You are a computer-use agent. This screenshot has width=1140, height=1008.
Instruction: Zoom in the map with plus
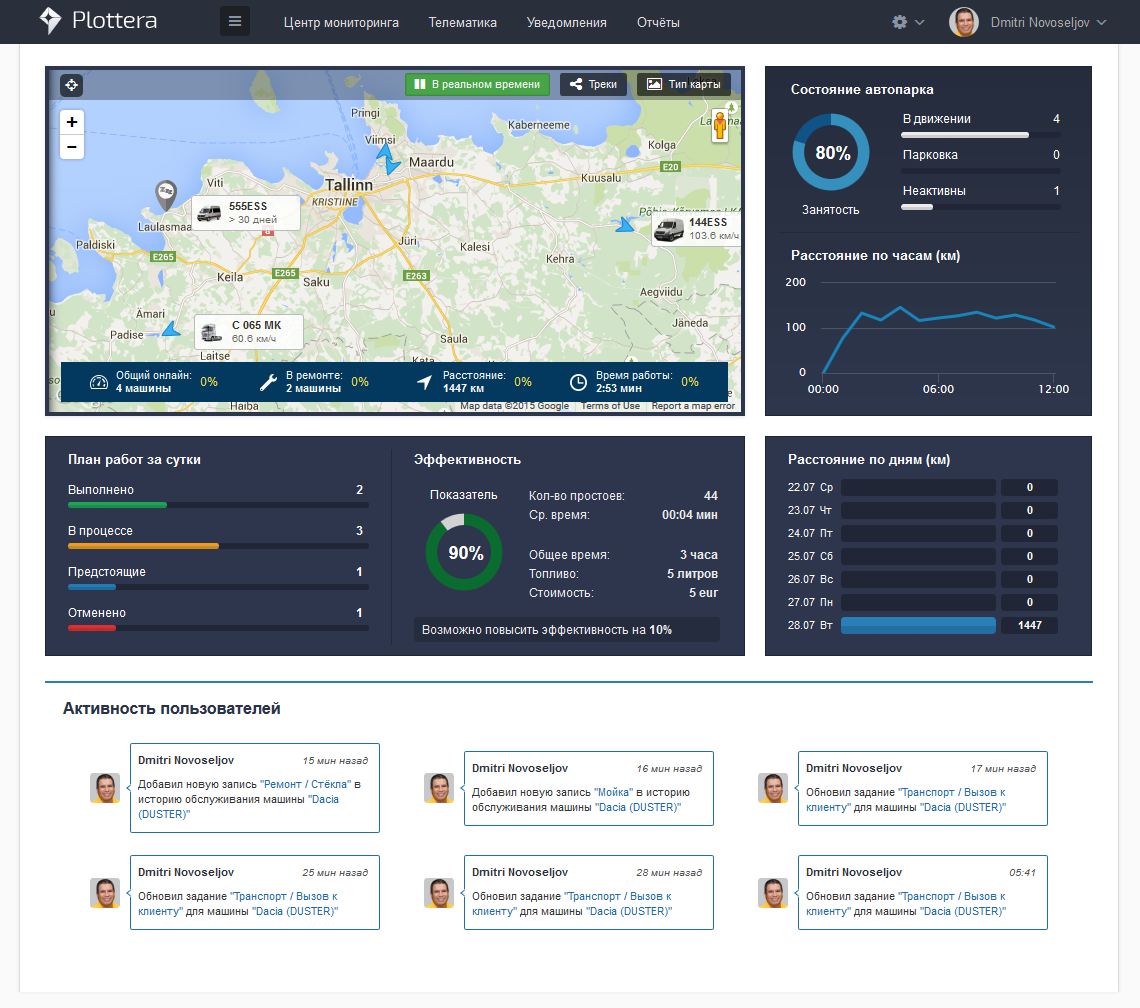(72, 122)
